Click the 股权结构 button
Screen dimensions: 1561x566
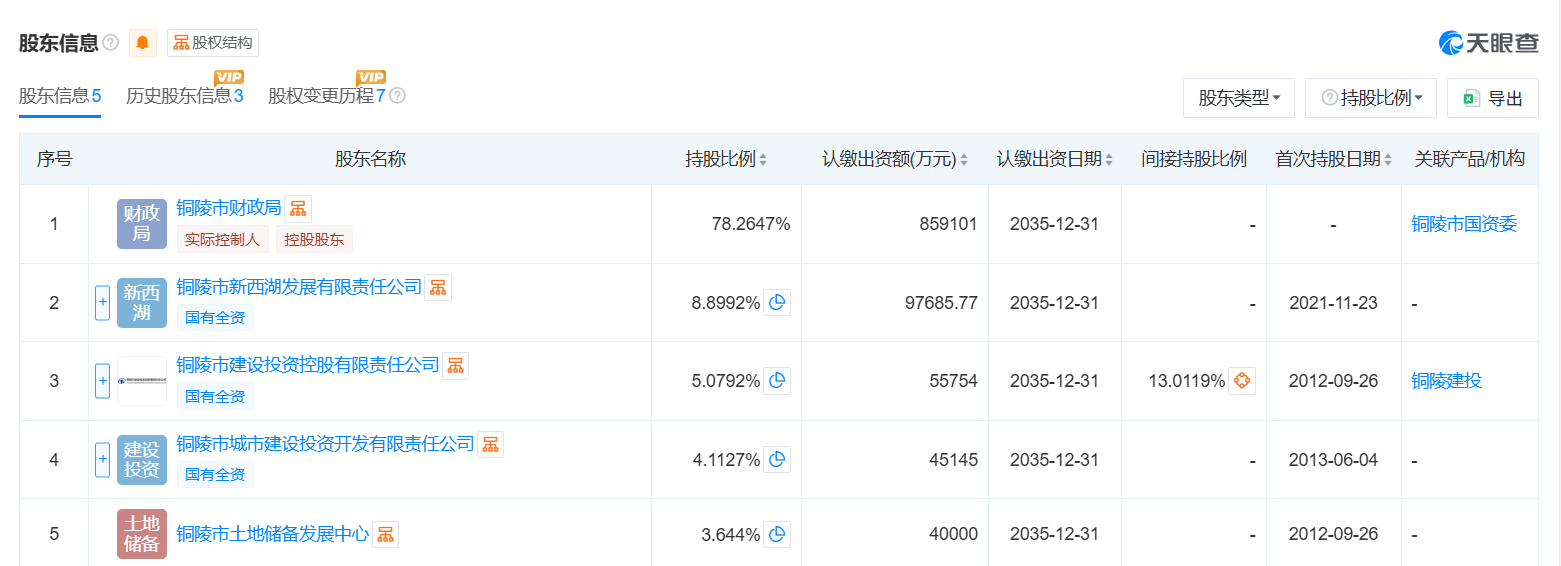coord(213,43)
